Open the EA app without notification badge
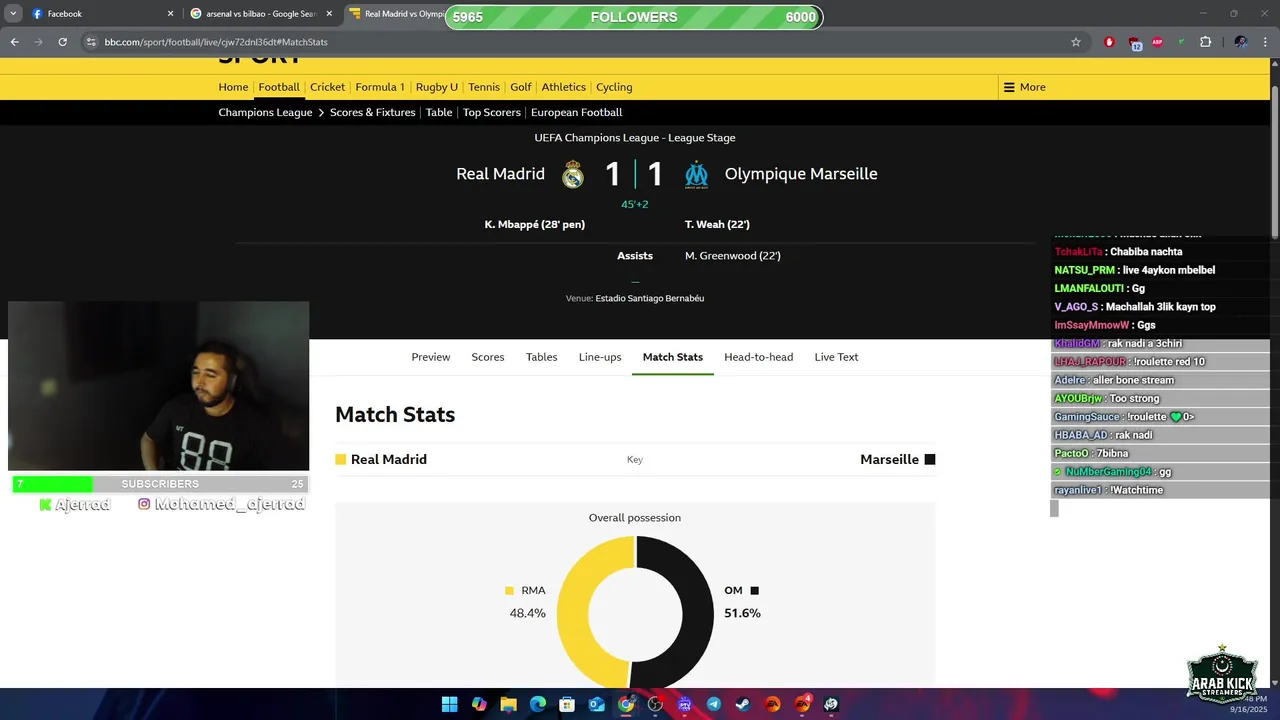Screen dimensions: 1280x720 pos(772,704)
